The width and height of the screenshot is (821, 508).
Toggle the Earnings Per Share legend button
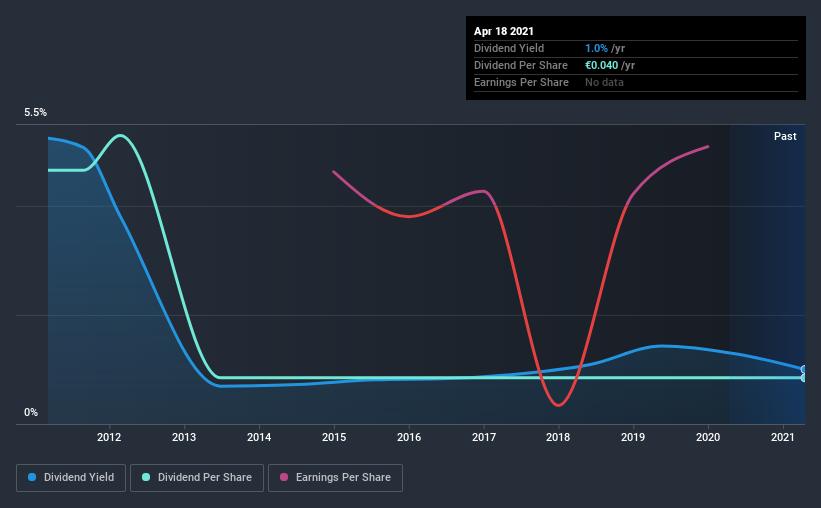(335, 478)
